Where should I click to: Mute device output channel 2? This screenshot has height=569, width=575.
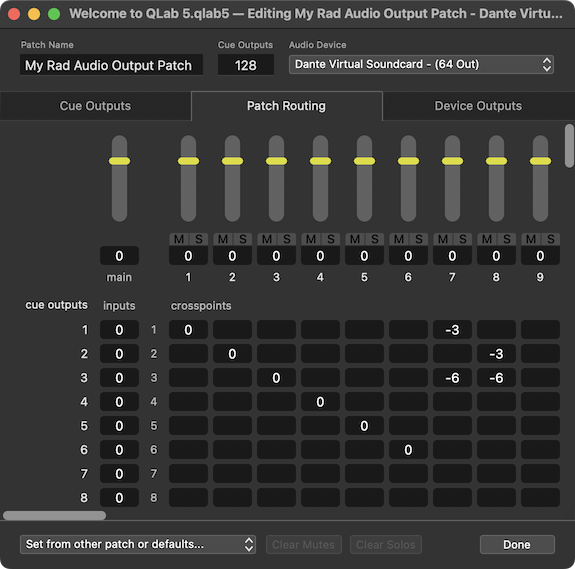[x=223, y=239]
